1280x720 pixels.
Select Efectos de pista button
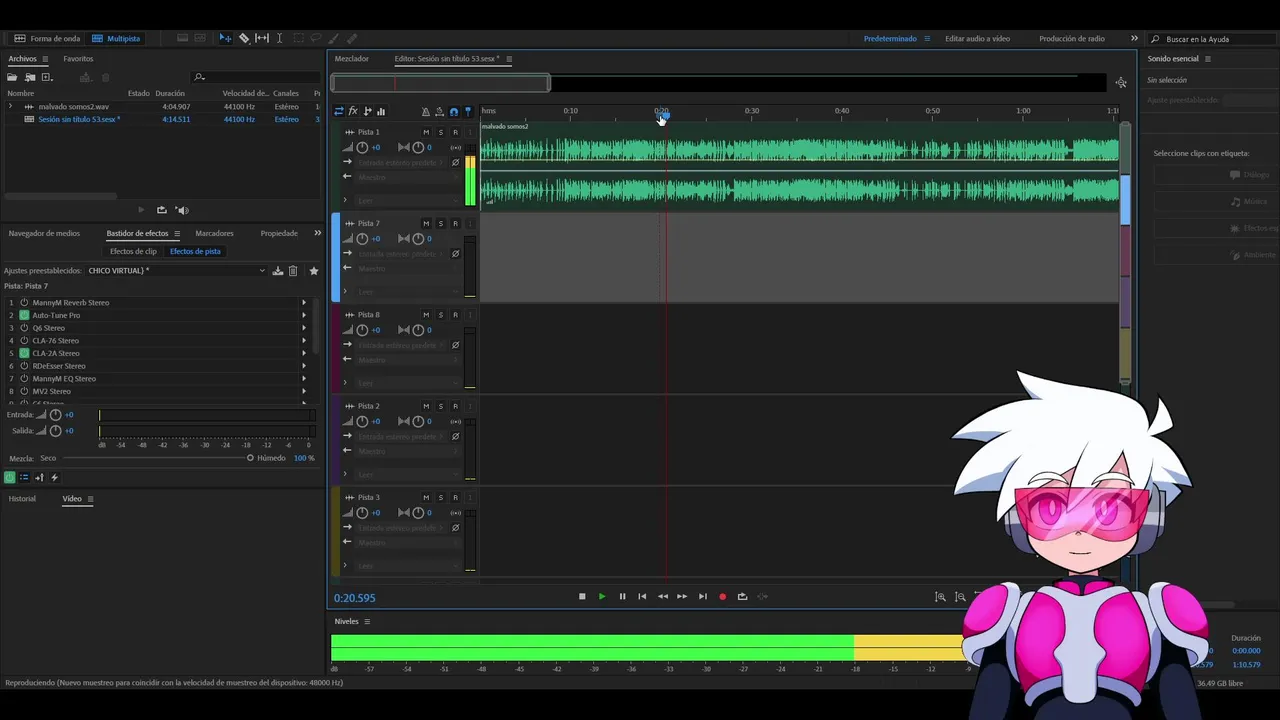click(x=195, y=251)
